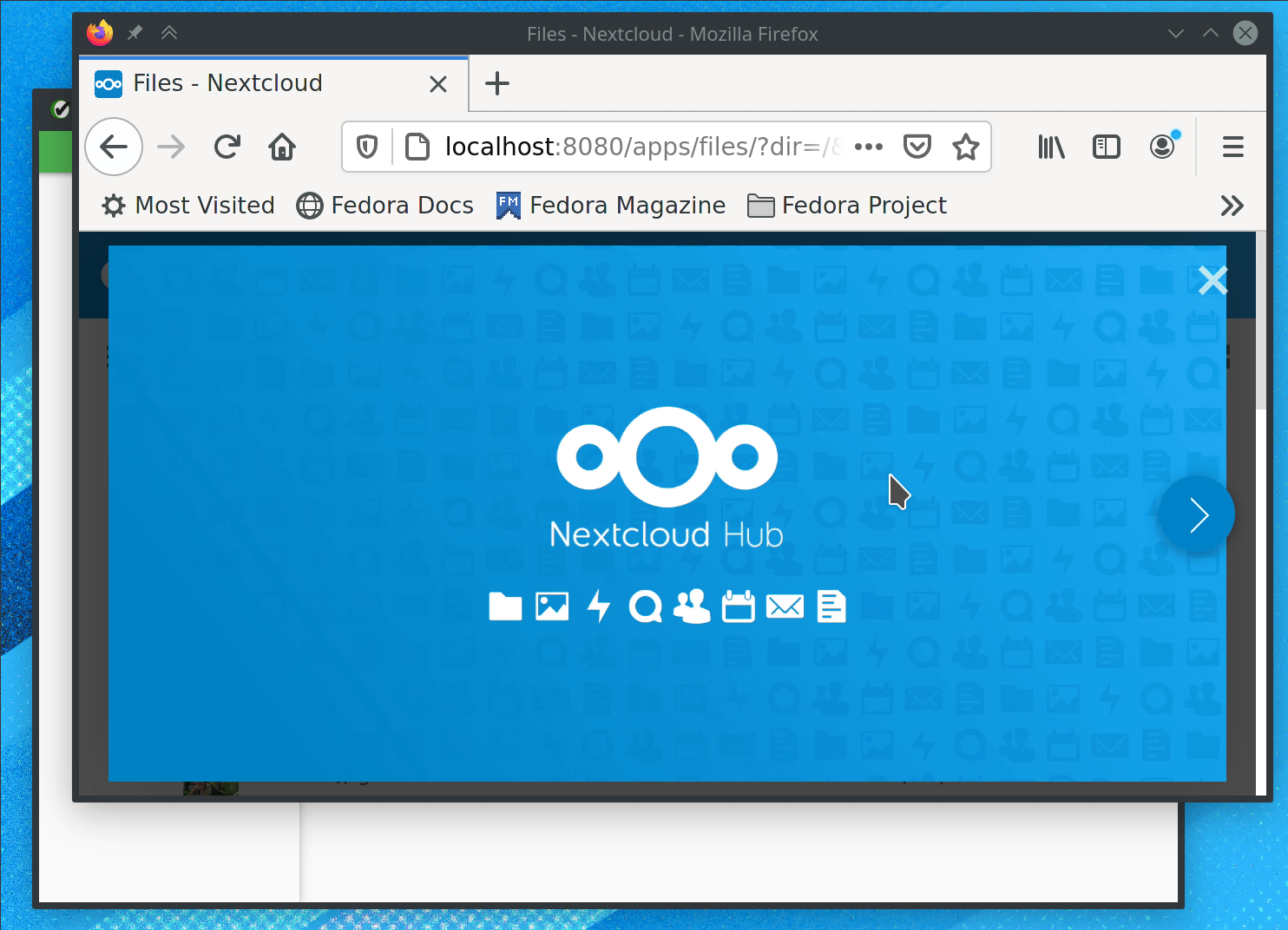This screenshot has height=930, width=1288.
Task: Show more bookmarks with double chevron
Action: [x=1232, y=206]
